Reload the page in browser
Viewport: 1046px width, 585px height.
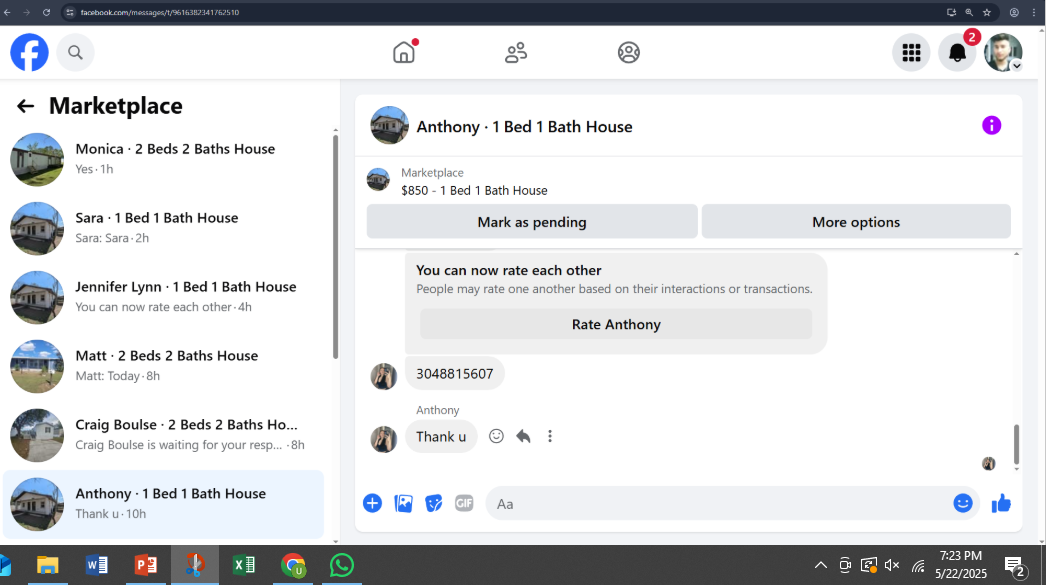click(46, 12)
